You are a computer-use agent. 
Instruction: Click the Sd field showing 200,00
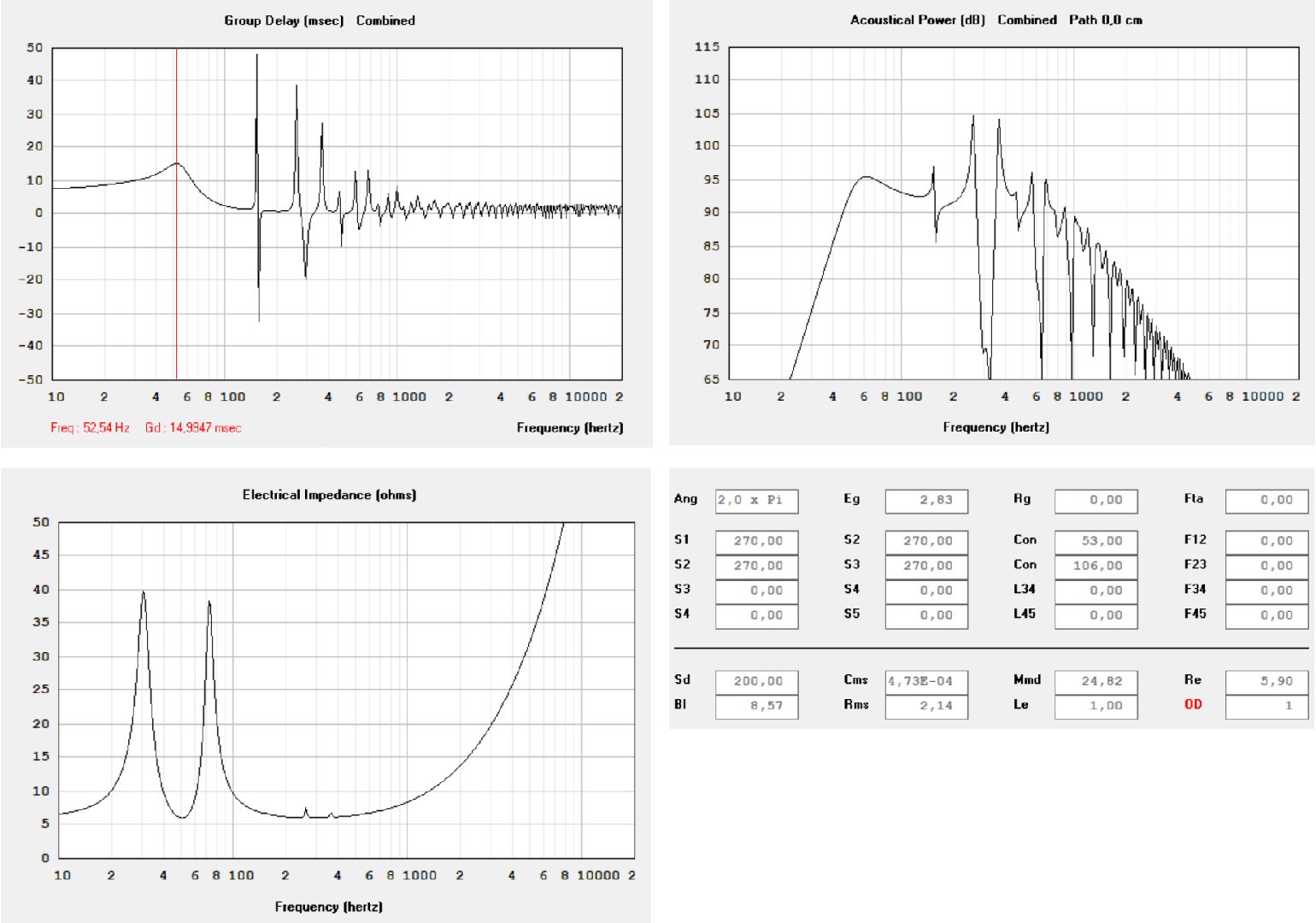pos(756,682)
